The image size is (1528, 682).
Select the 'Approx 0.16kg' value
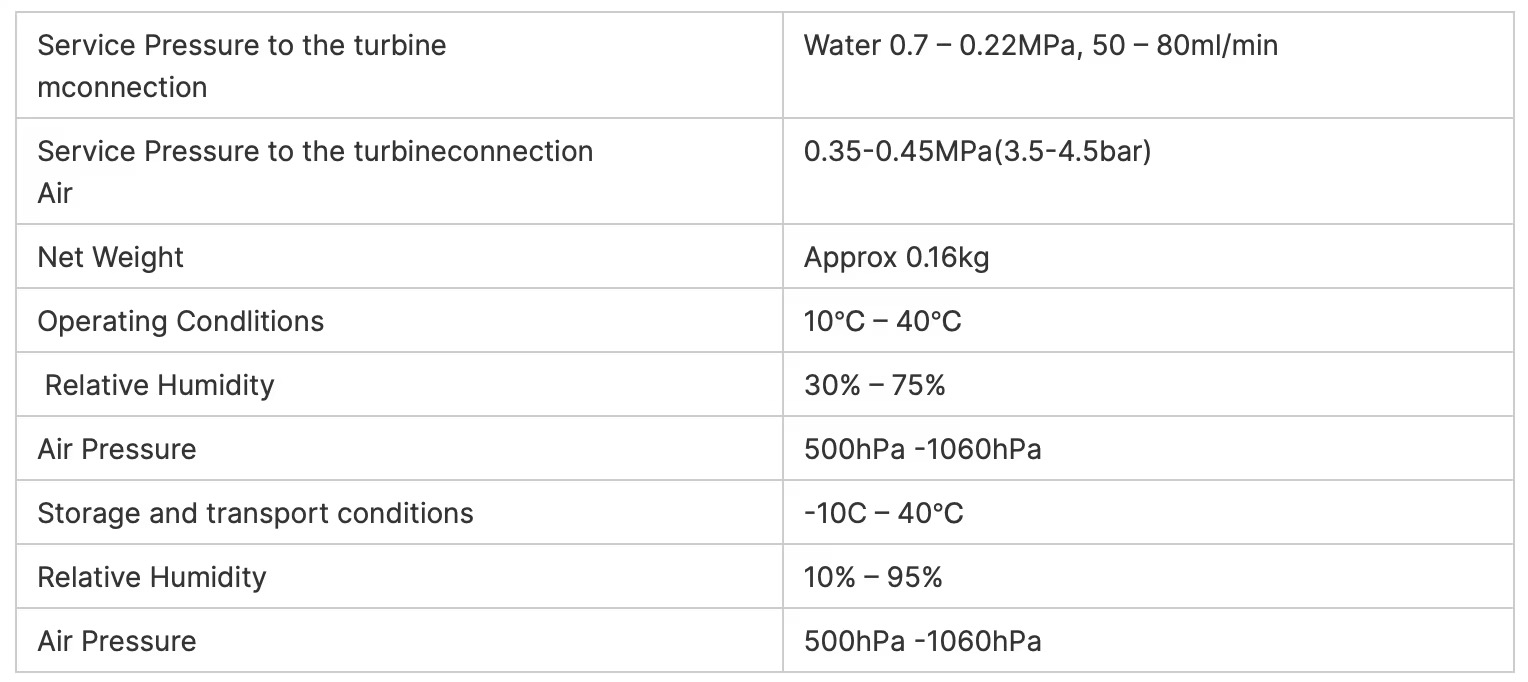[896, 258]
